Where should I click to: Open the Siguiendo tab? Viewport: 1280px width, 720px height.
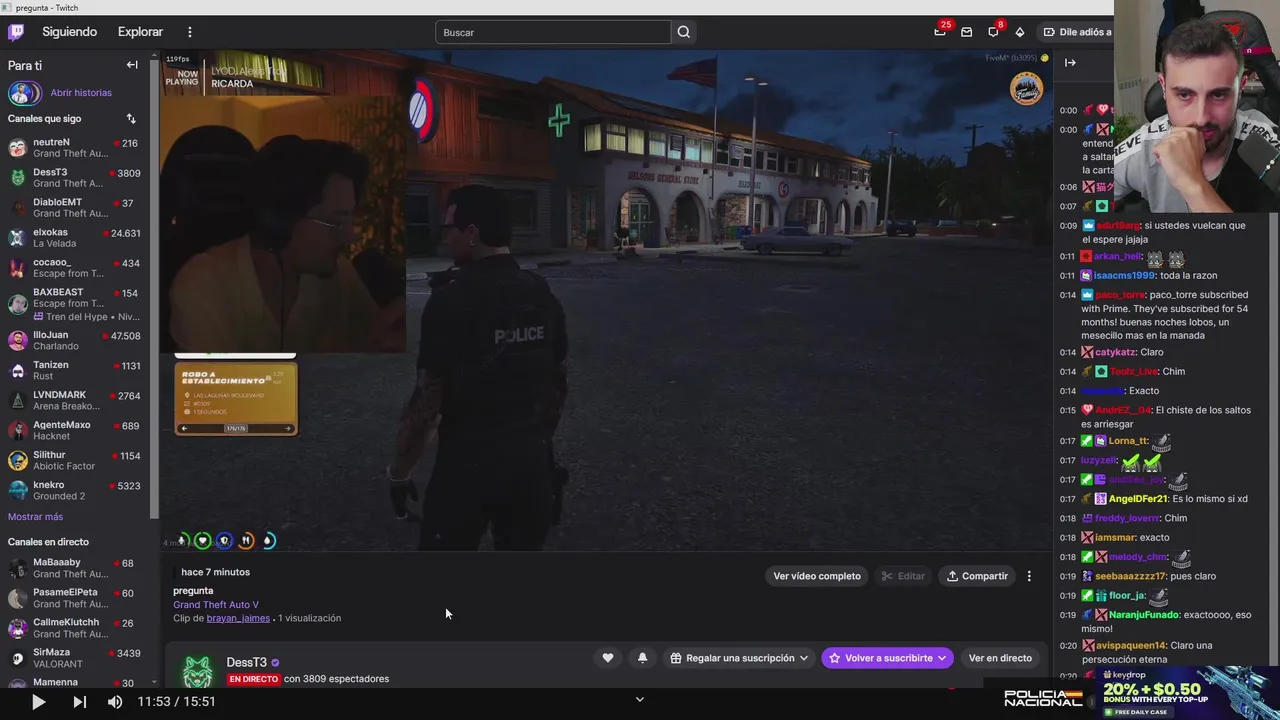pos(69,32)
